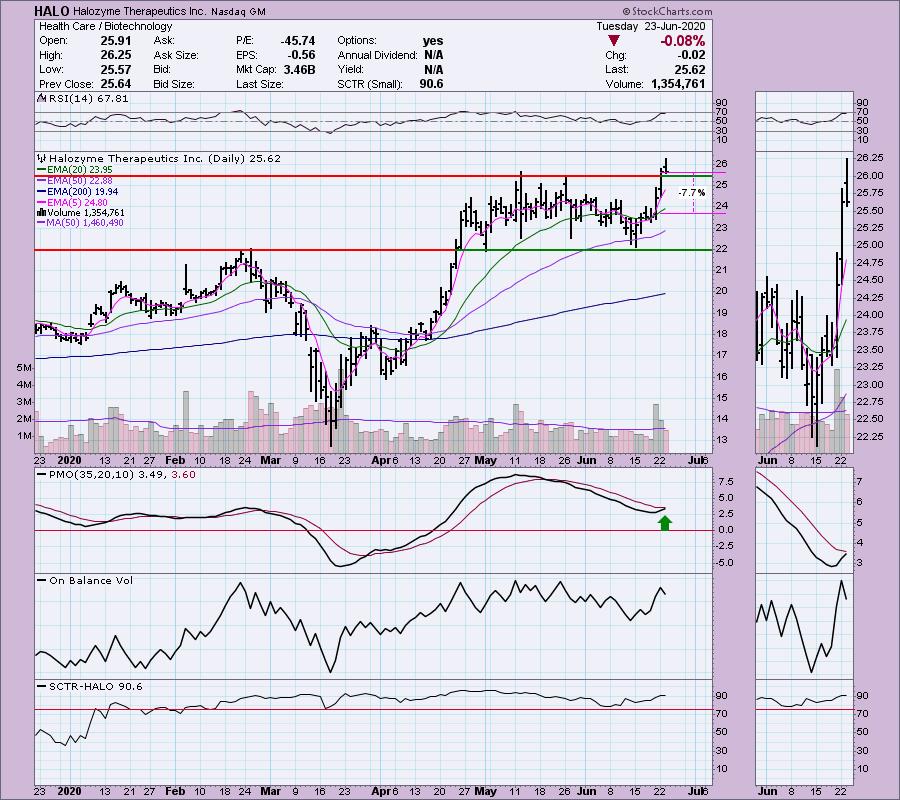The height and width of the screenshot is (800, 900).
Task: Click the Ask Size label
Action: (x=176, y=55)
